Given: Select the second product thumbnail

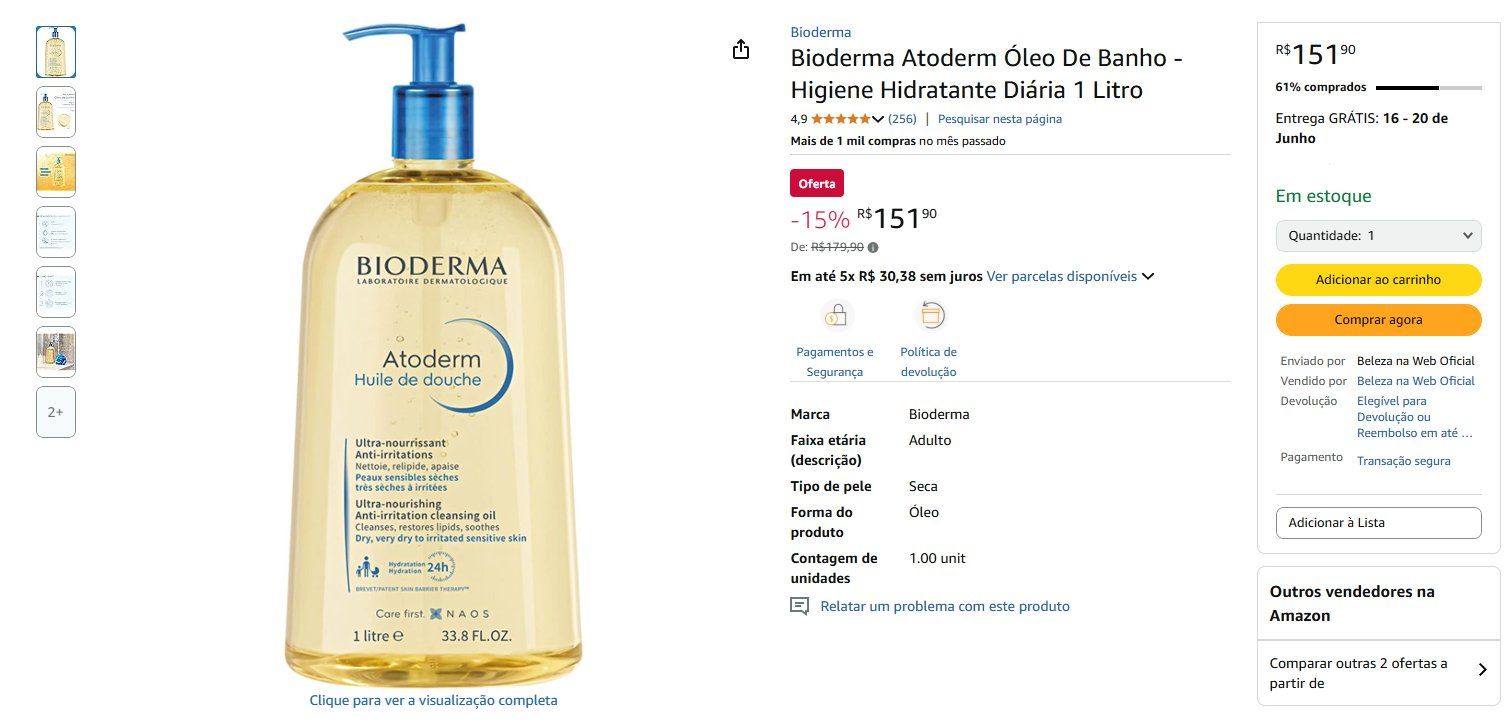Looking at the screenshot, I should pyautogui.click(x=56, y=112).
